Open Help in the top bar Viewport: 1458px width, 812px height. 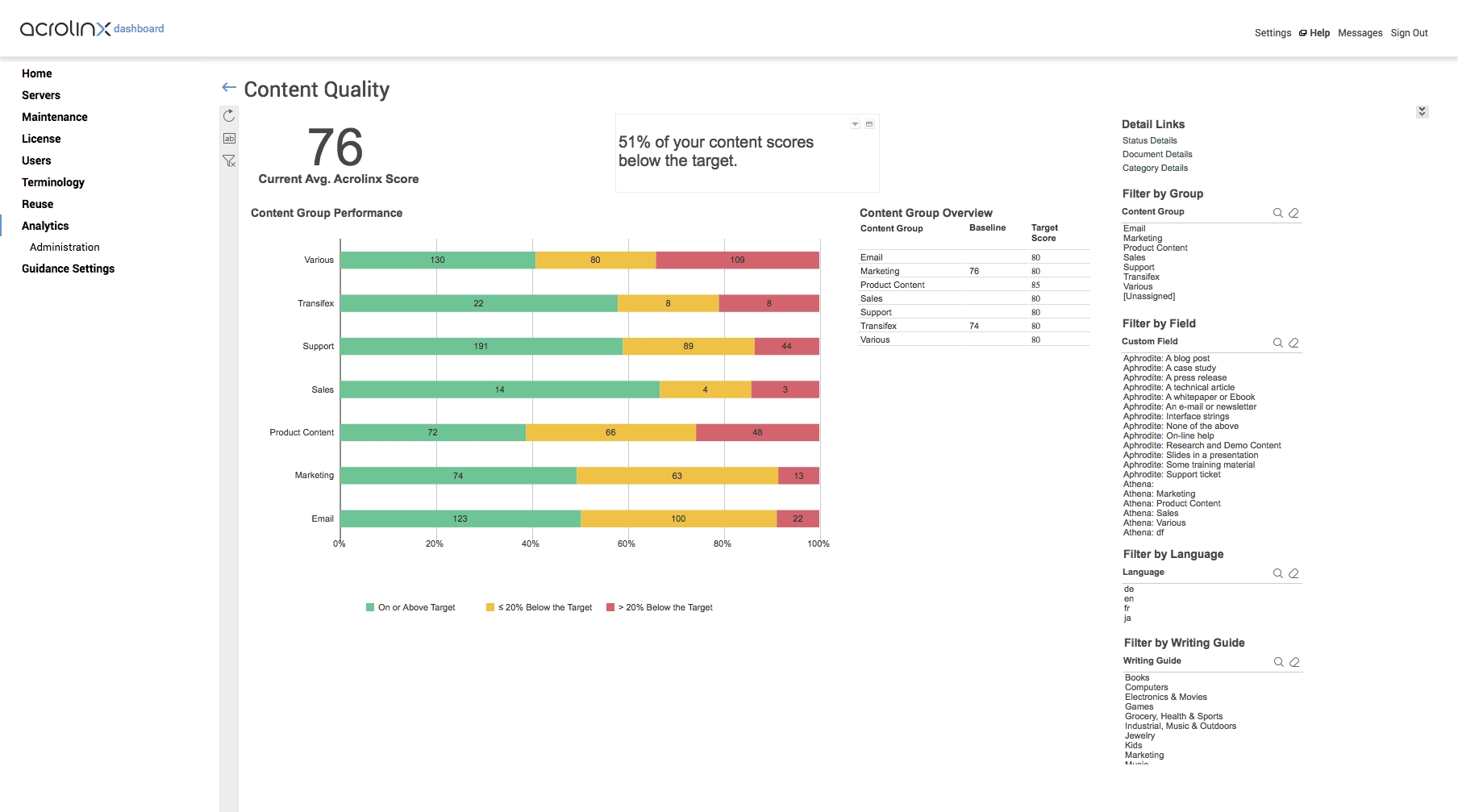(1314, 33)
